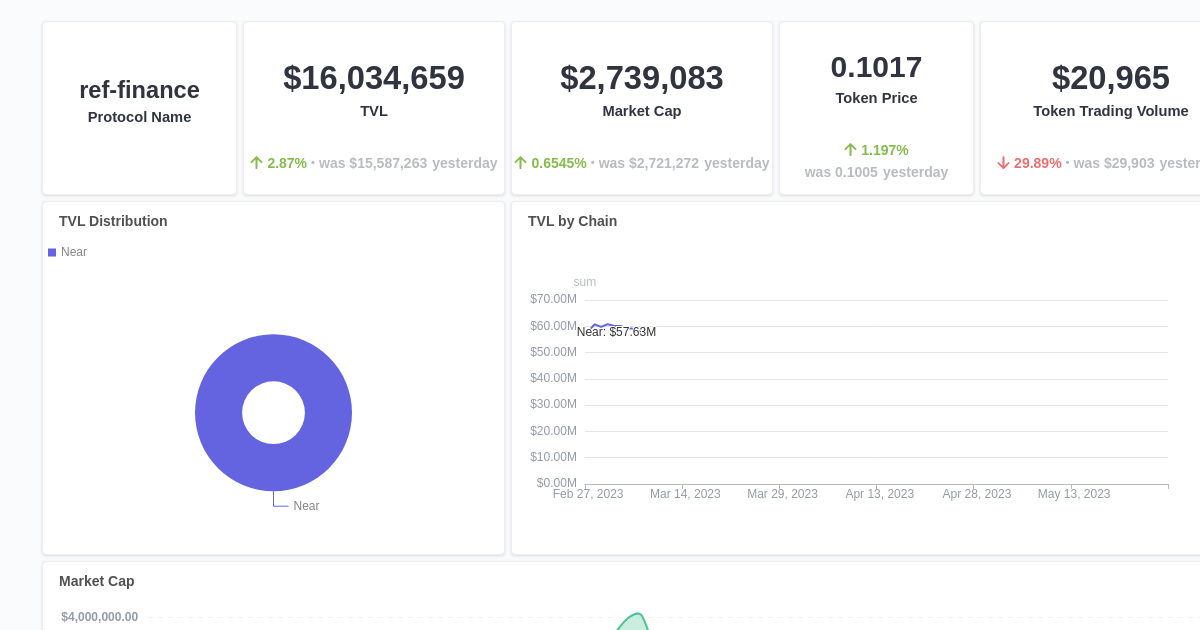Click the was $15,587,263 yesterday link
Screen dimensions: 1200x630
coord(408,162)
